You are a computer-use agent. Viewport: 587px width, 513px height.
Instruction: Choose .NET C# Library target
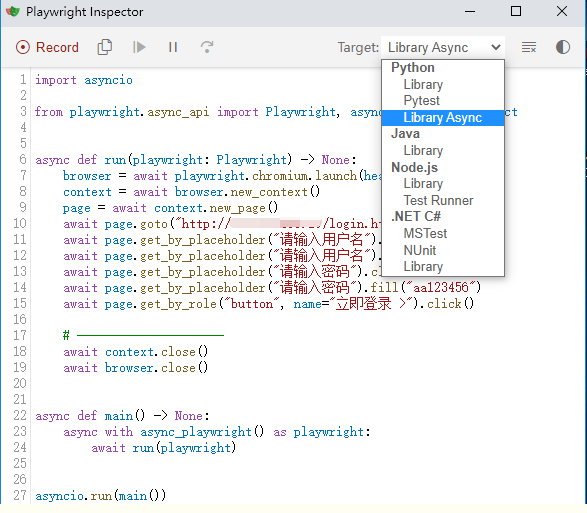pyautogui.click(x=423, y=267)
